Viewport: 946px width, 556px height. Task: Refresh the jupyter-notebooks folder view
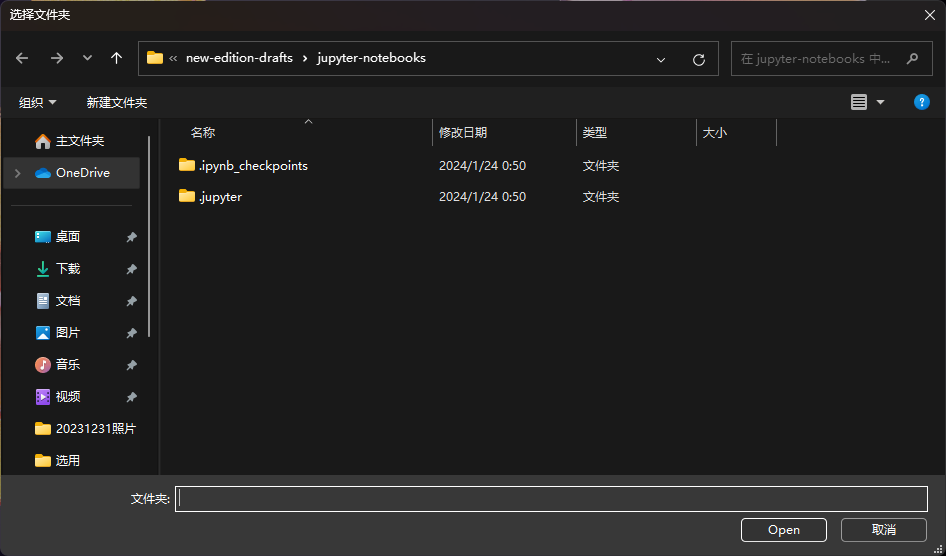(x=699, y=59)
